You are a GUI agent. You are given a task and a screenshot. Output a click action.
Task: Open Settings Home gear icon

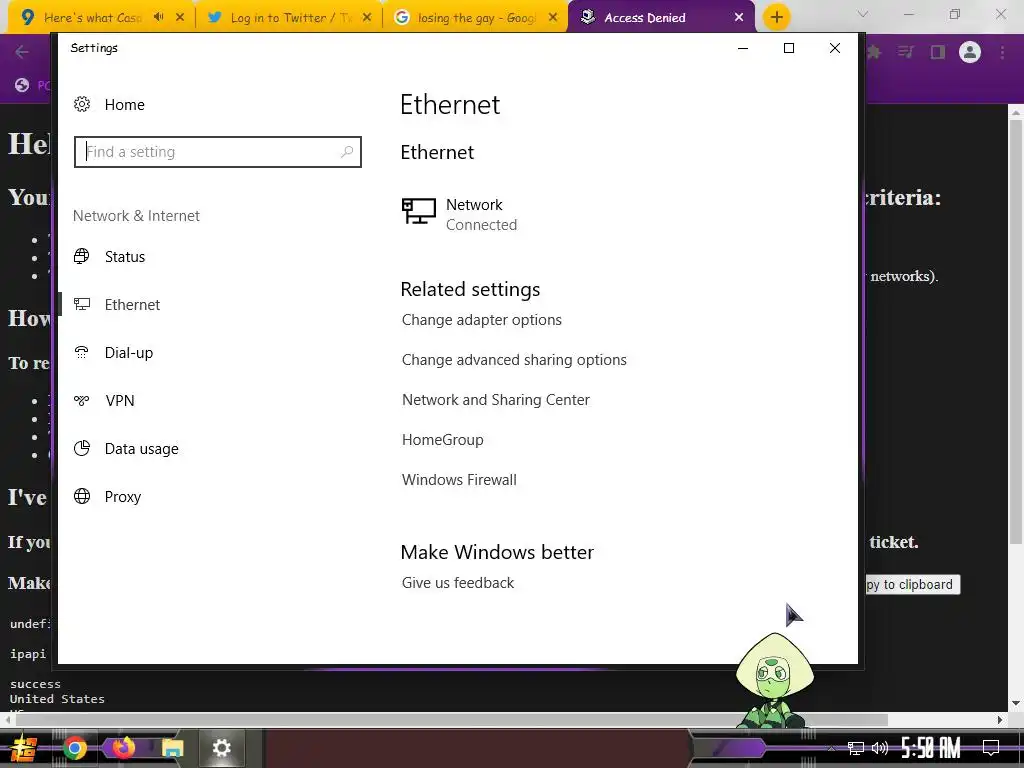pos(82,104)
